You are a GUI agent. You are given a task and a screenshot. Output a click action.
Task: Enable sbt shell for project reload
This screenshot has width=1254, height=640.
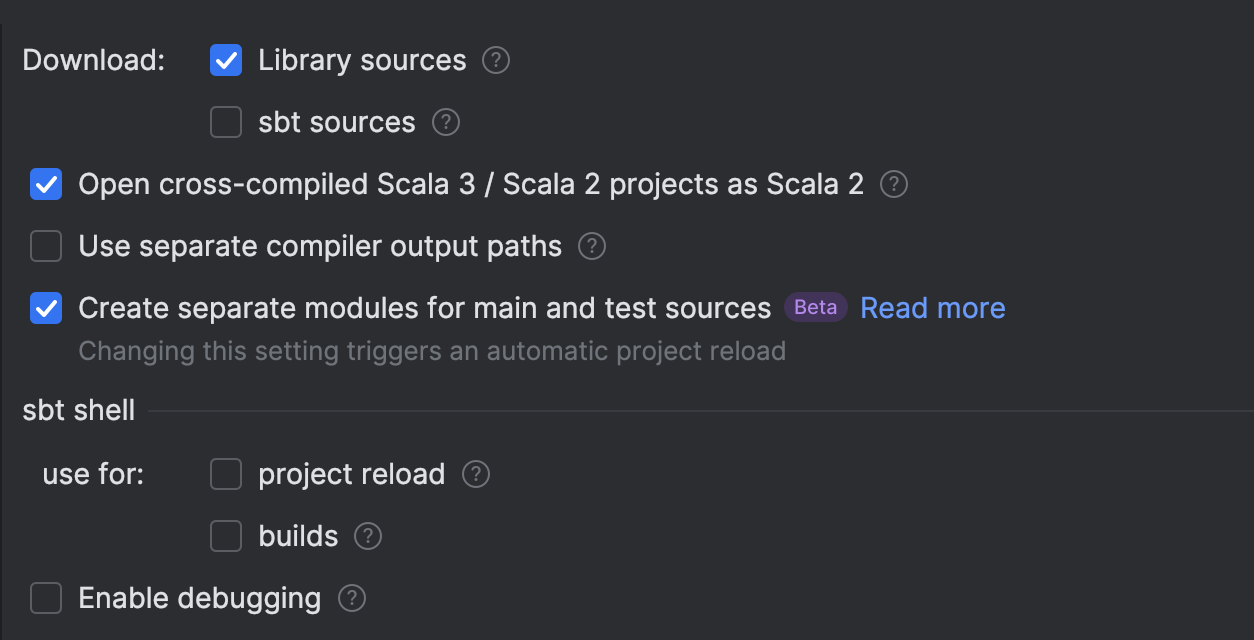point(226,474)
